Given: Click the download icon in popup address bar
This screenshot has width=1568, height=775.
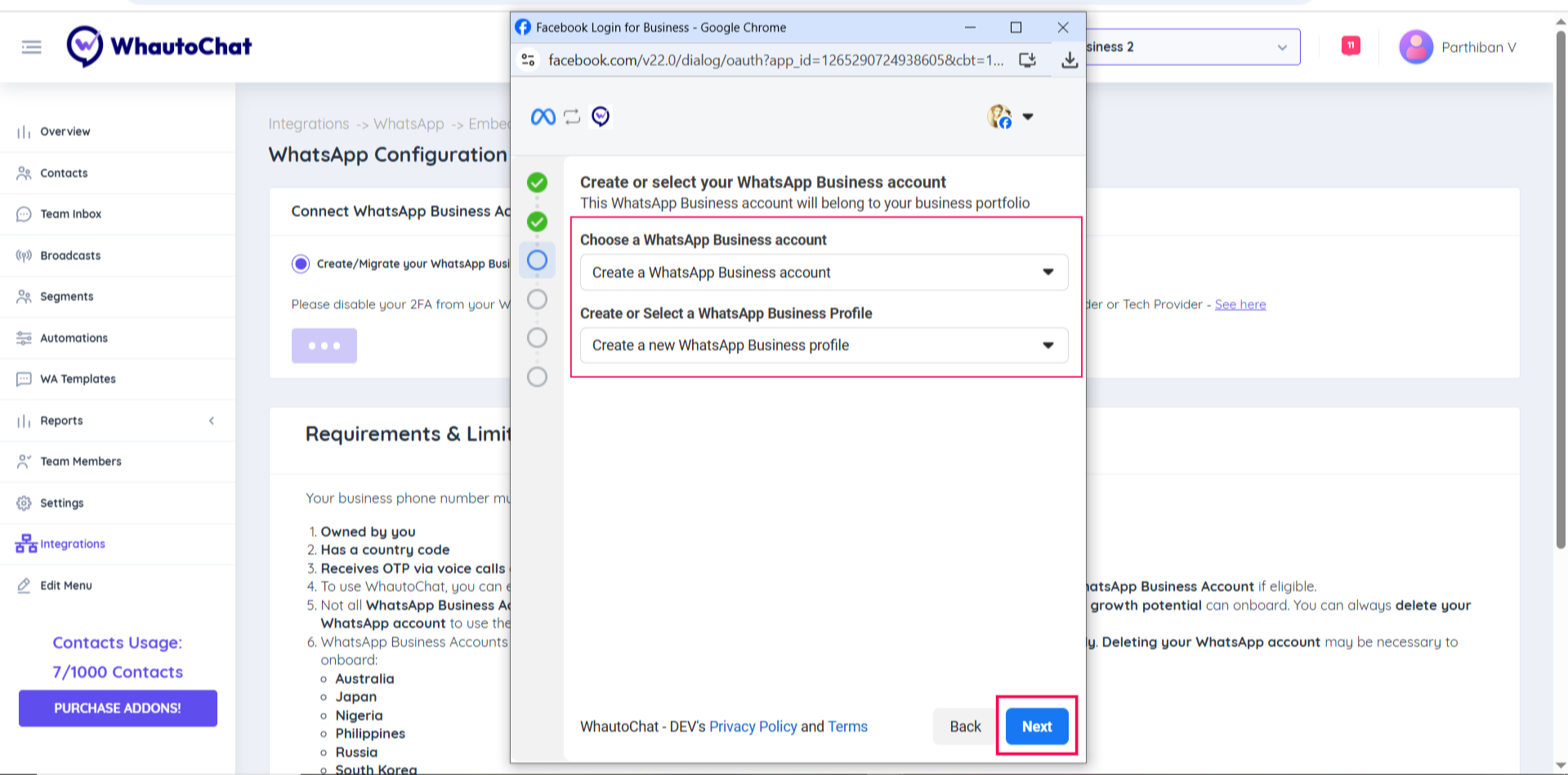Looking at the screenshot, I should coord(1070,60).
